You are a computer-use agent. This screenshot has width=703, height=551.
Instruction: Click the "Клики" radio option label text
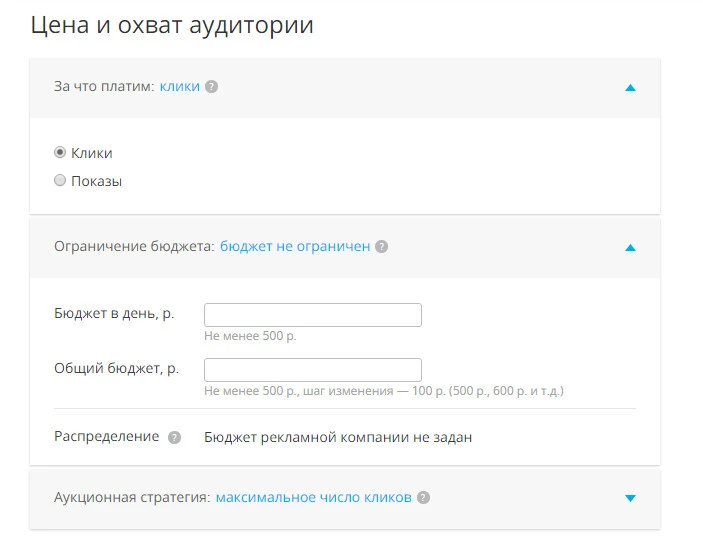click(92, 153)
